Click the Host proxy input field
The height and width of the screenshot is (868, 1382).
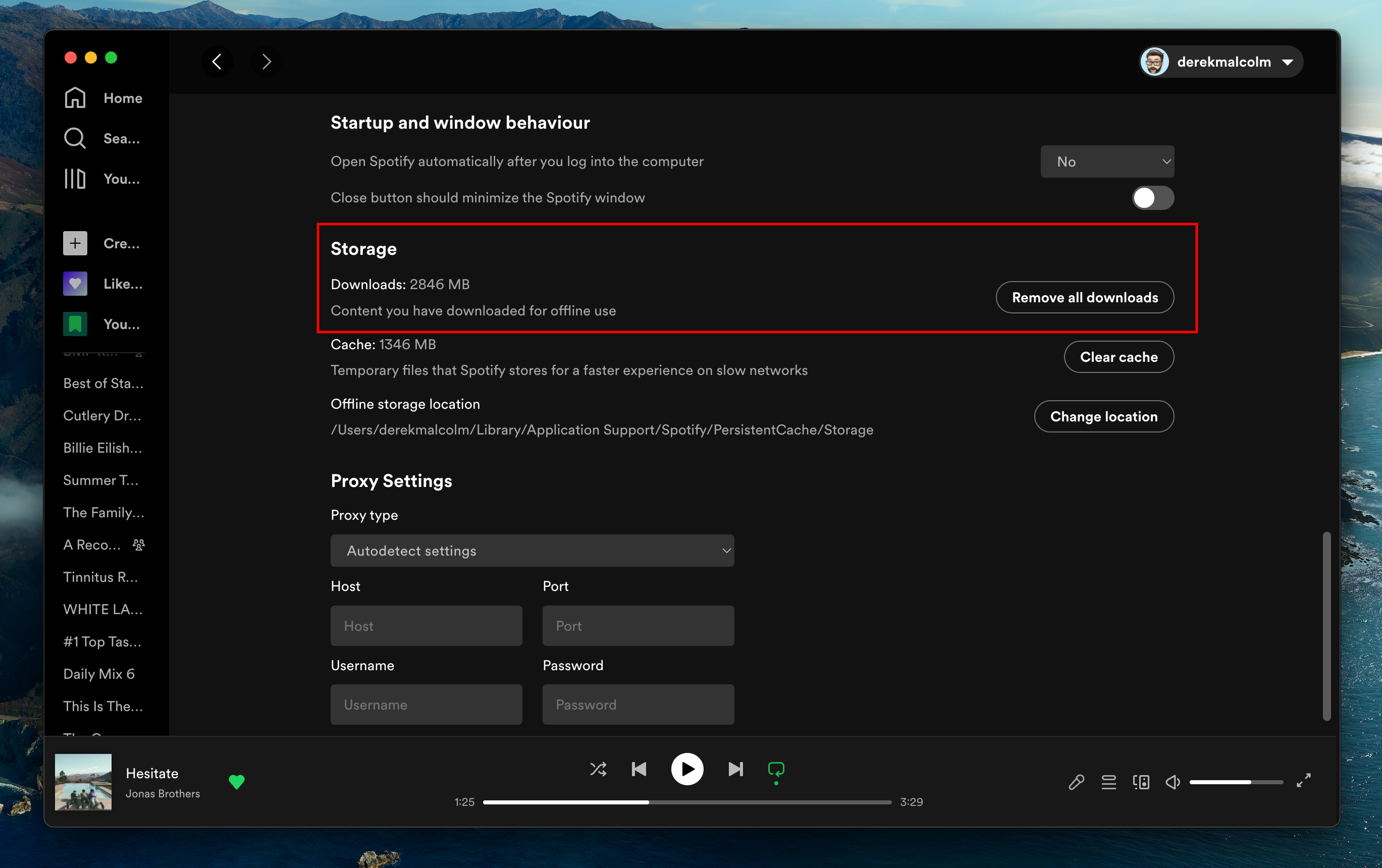(x=425, y=626)
